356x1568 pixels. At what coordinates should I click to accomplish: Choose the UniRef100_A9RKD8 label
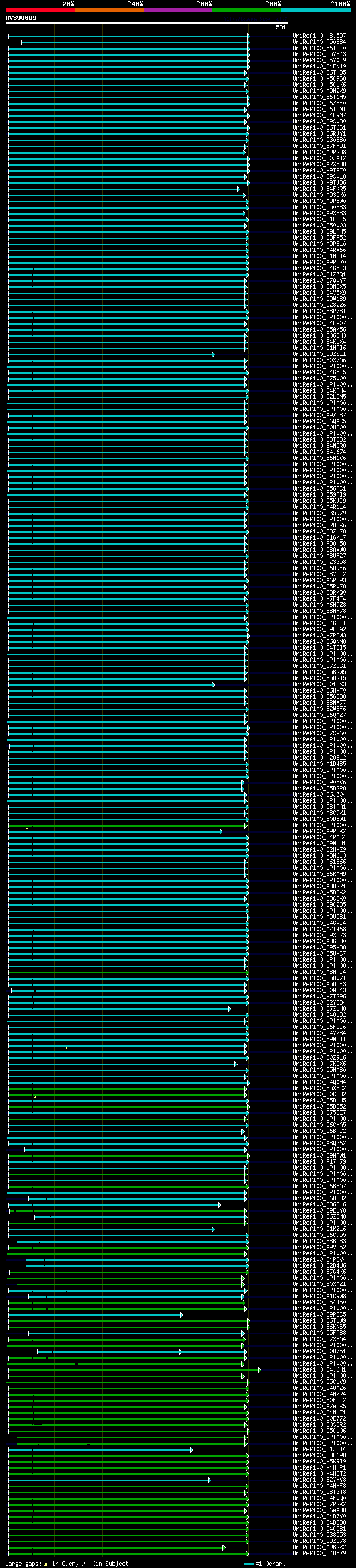(x=319, y=152)
